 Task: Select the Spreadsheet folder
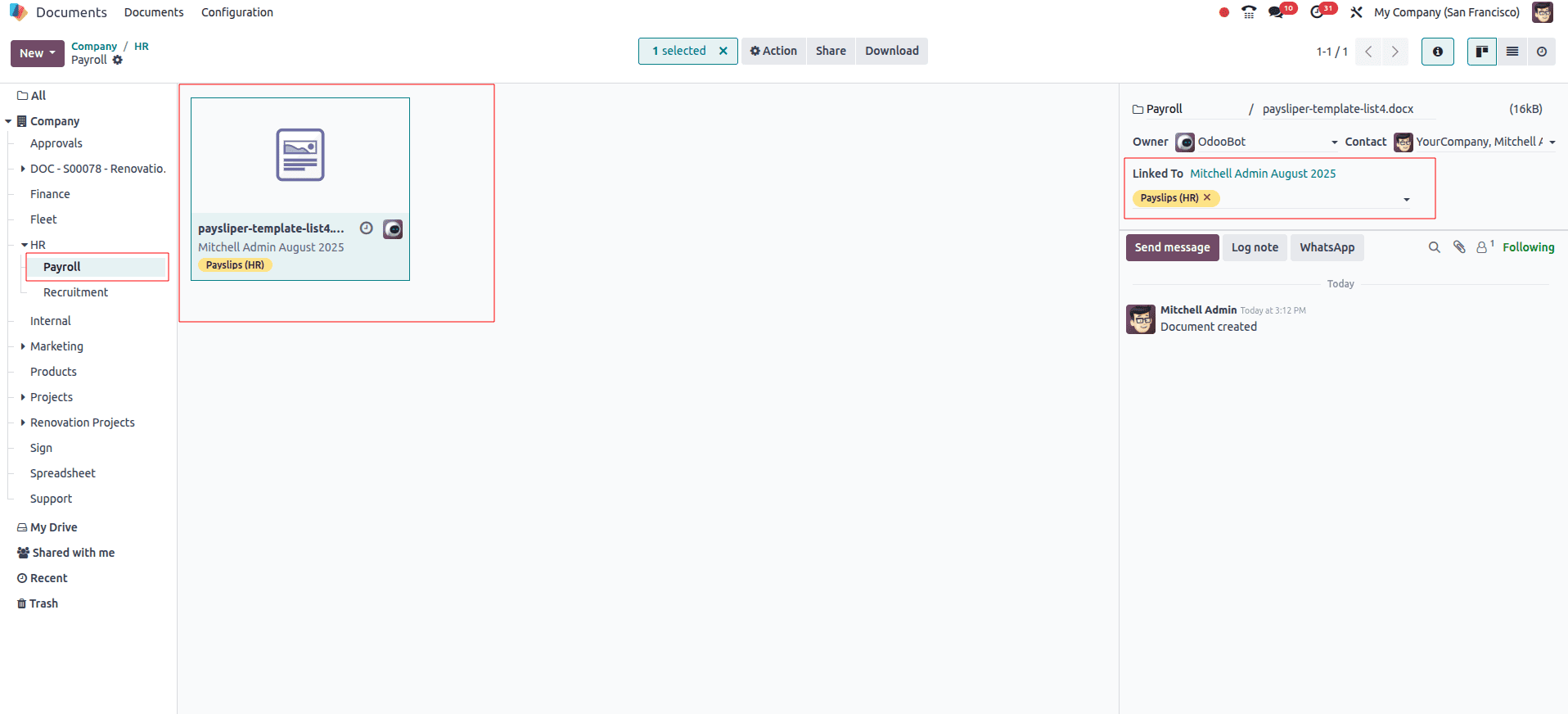[x=63, y=473]
